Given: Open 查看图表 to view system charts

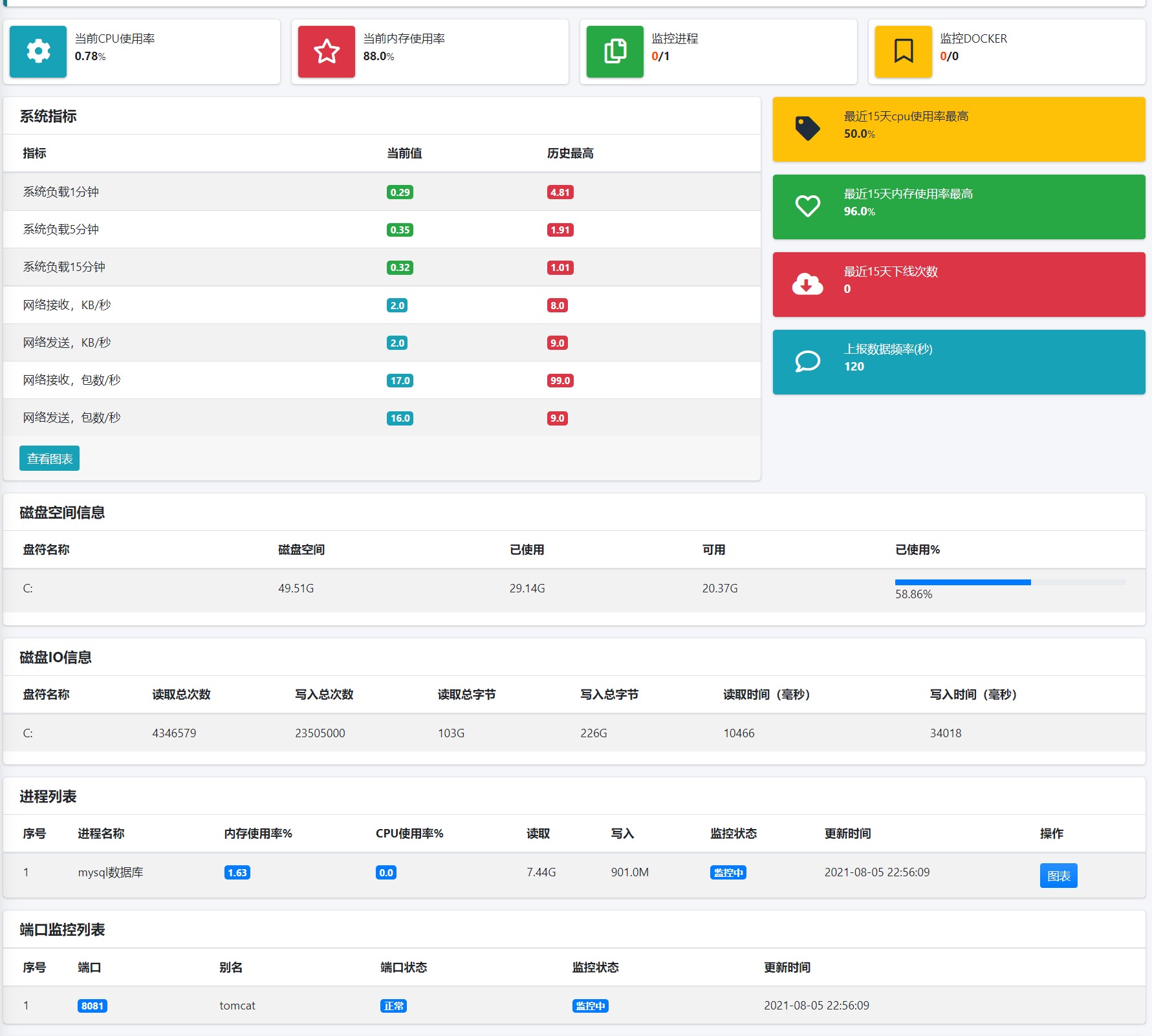Looking at the screenshot, I should (x=49, y=459).
